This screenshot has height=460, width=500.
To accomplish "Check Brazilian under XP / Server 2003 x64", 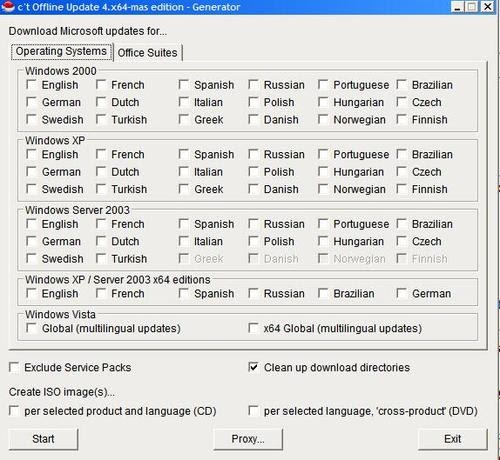I will coord(323,293).
